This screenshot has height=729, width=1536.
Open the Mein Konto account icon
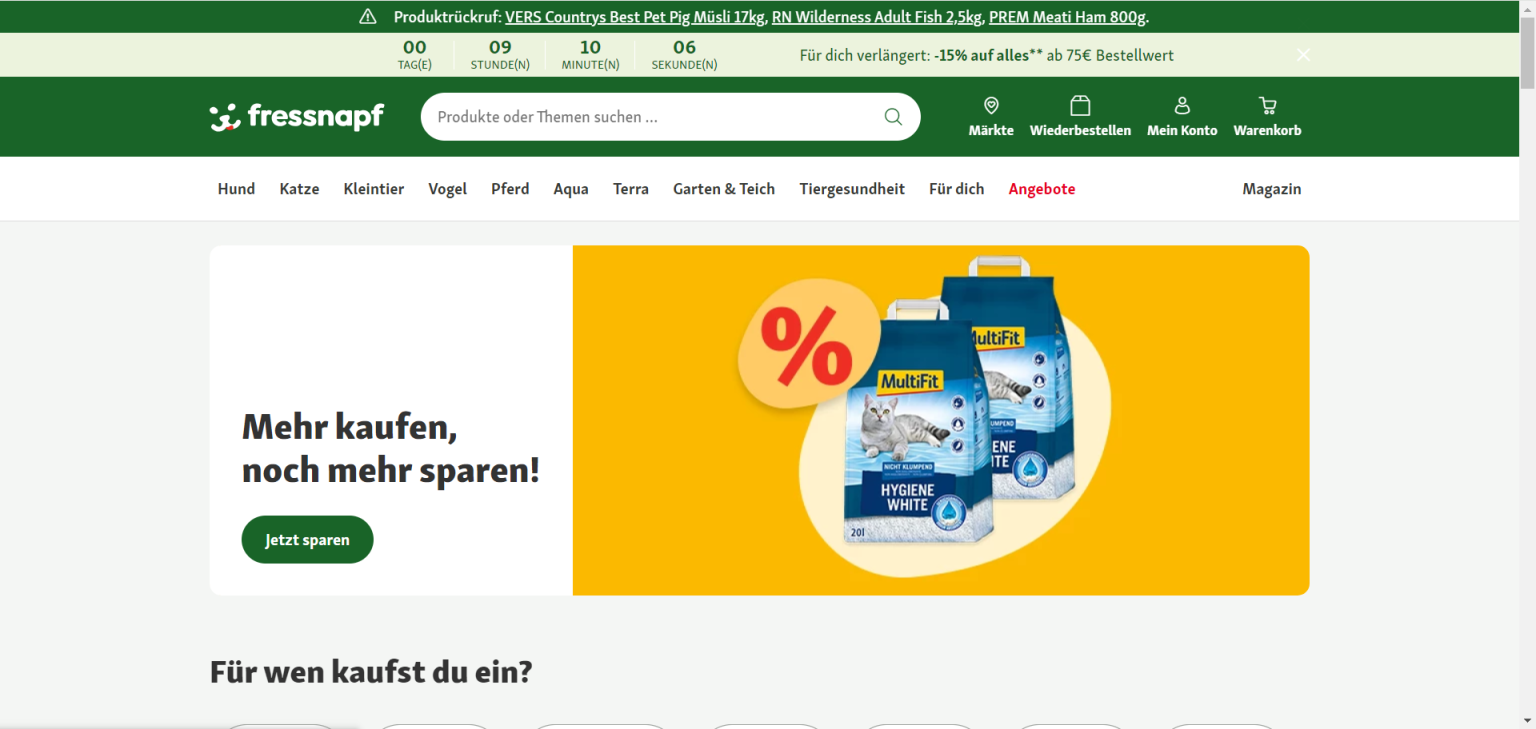pyautogui.click(x=1182, y=106)
